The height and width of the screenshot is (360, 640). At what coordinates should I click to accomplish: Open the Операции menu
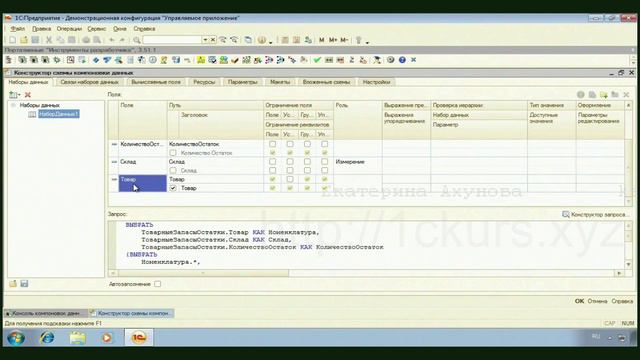[69, 29]
